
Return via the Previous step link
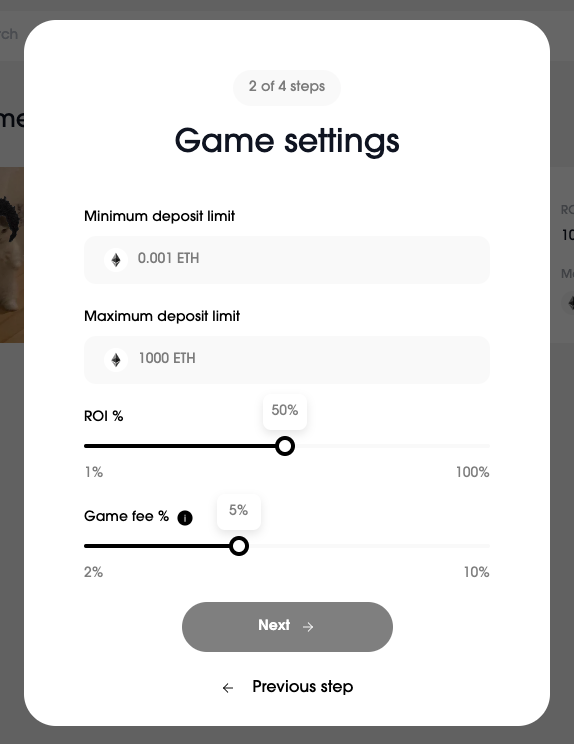tap(287, 687)
